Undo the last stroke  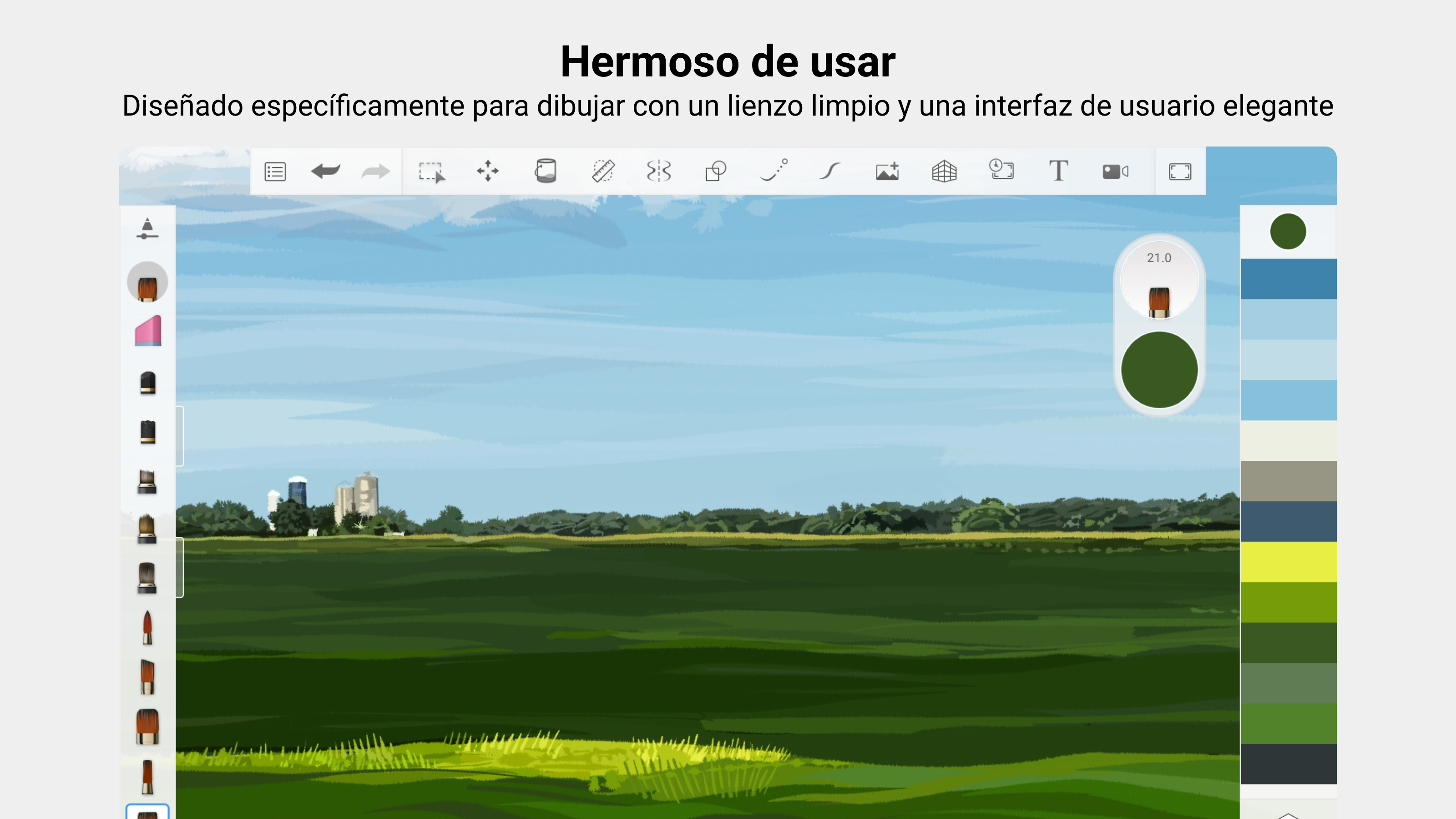[326, 171]
